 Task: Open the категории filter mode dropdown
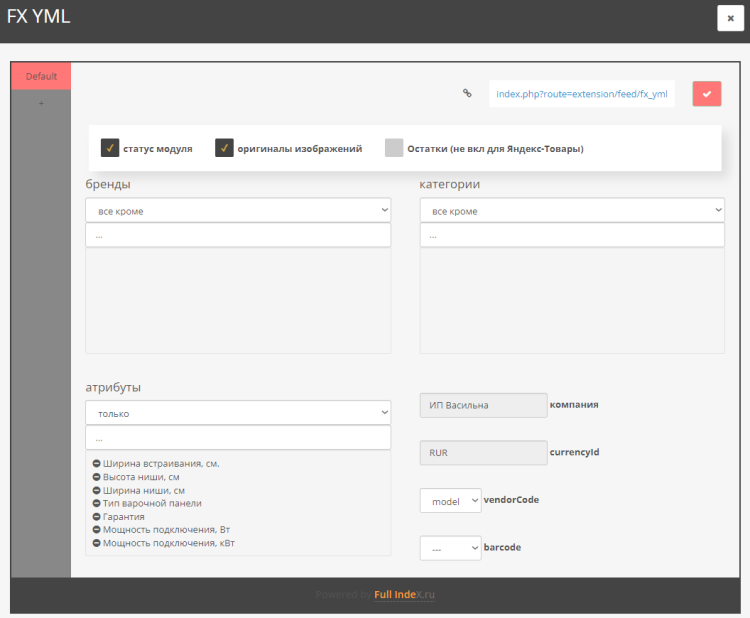(572, 211)
